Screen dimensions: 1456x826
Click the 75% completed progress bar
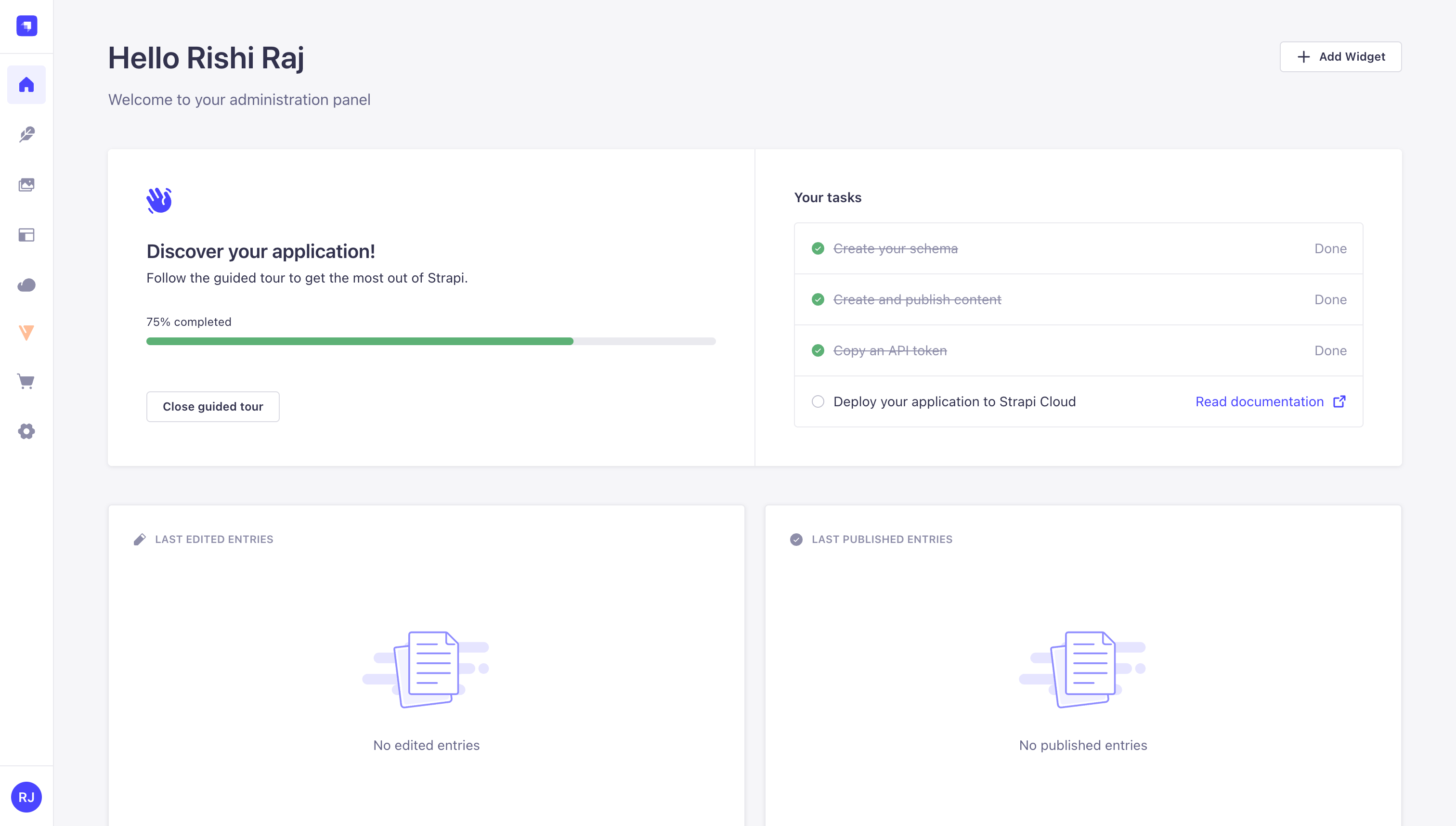tap(431, 341)
